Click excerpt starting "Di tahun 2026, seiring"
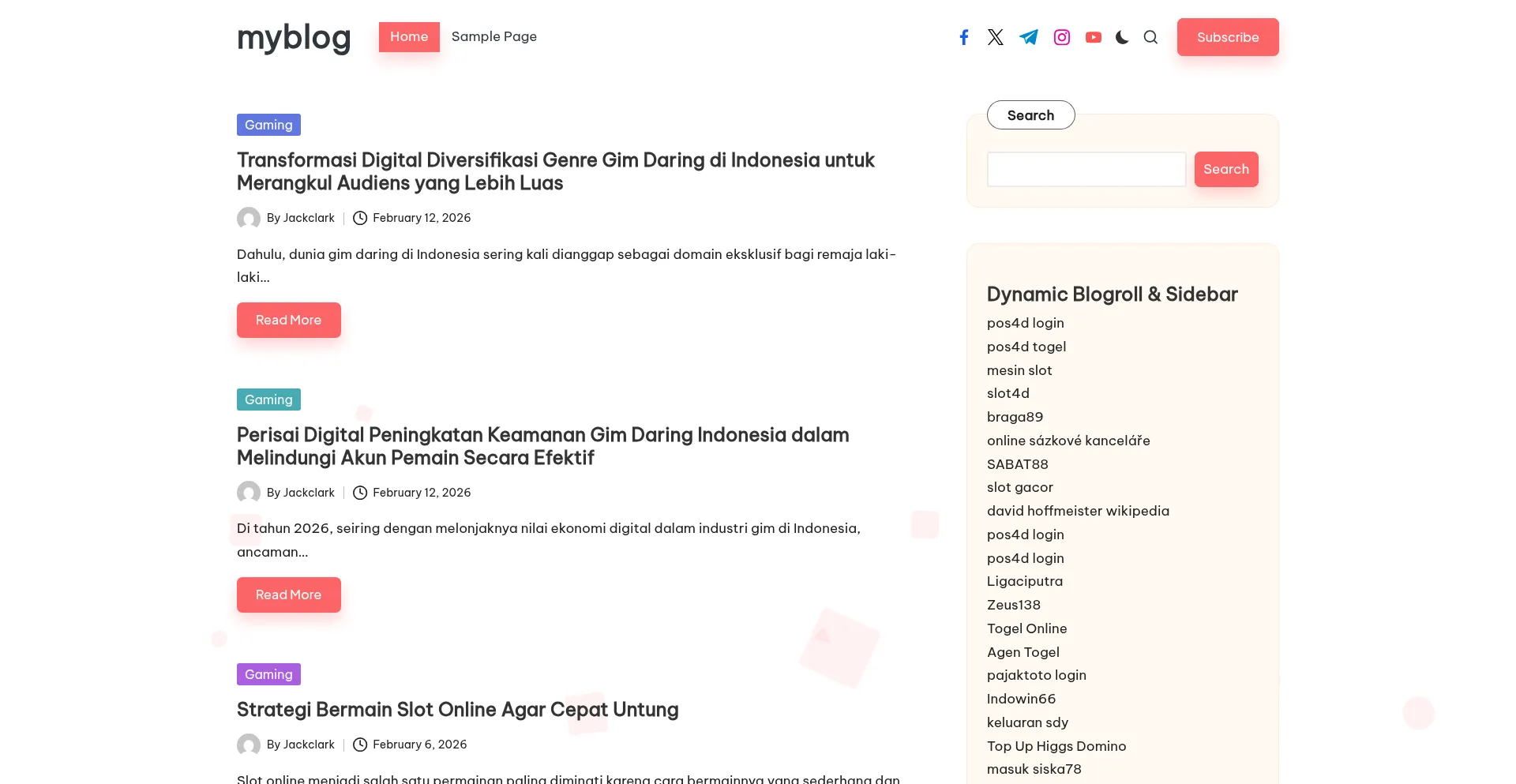Screen dimensions: 1516x784 tap(549, 540)
